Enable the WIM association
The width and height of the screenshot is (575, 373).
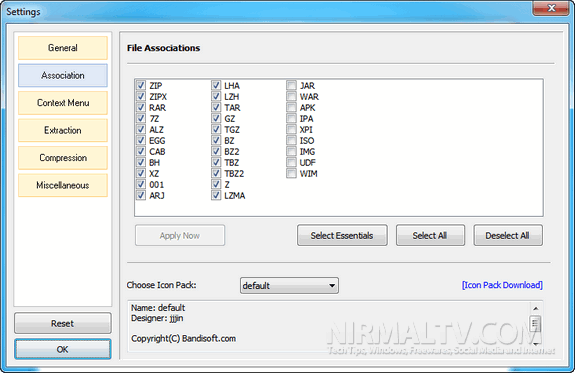(x=292, y=173)
